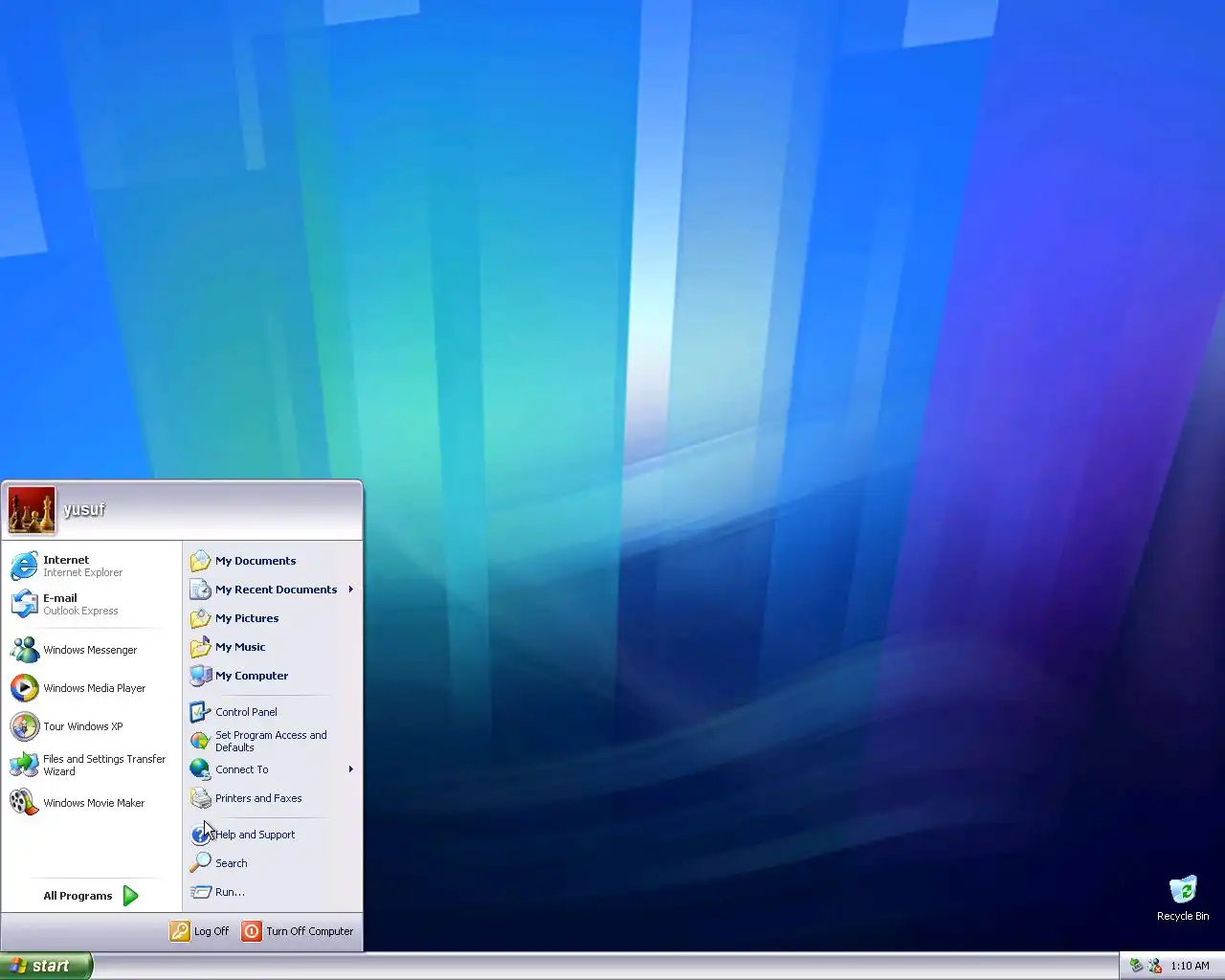This screenshot has height=980, width=1225.
Task: Click the My Recent Documents icon
Action: pyautogui.click(x=200, y=590)
